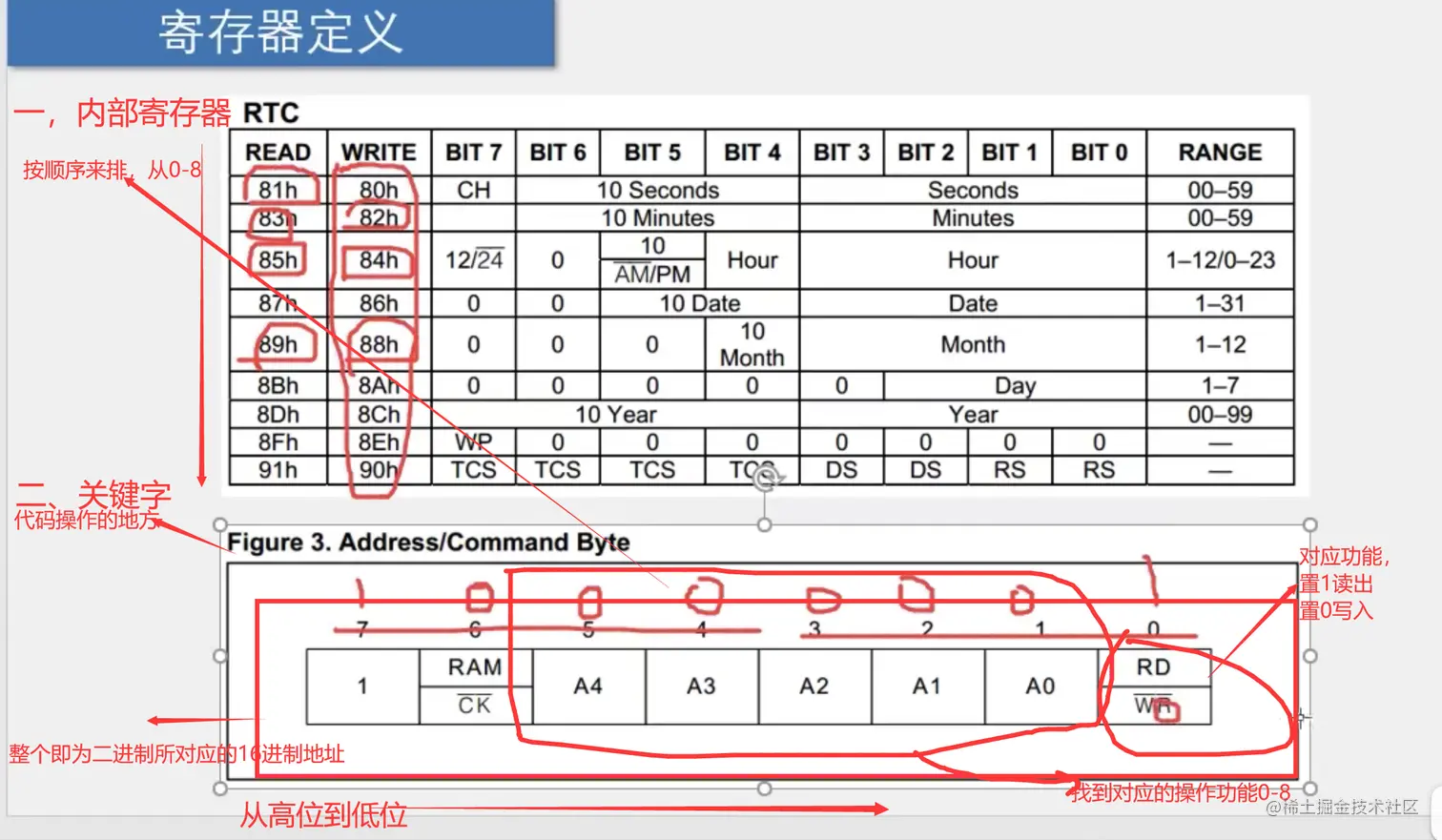This screenshot has width=1442, height=840.
Task: Click the 12/24 cell in the hour row
Action: (x=473, y=260)
